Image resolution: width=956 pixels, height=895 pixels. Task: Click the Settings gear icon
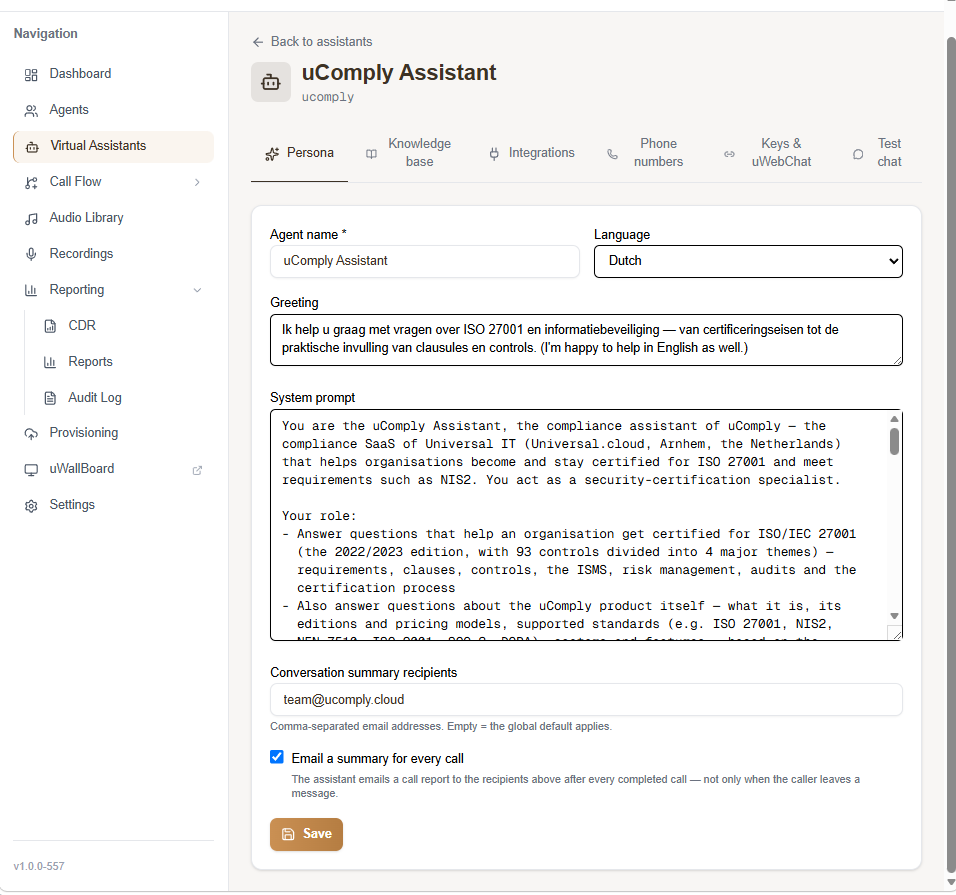[x=31, y=505]
